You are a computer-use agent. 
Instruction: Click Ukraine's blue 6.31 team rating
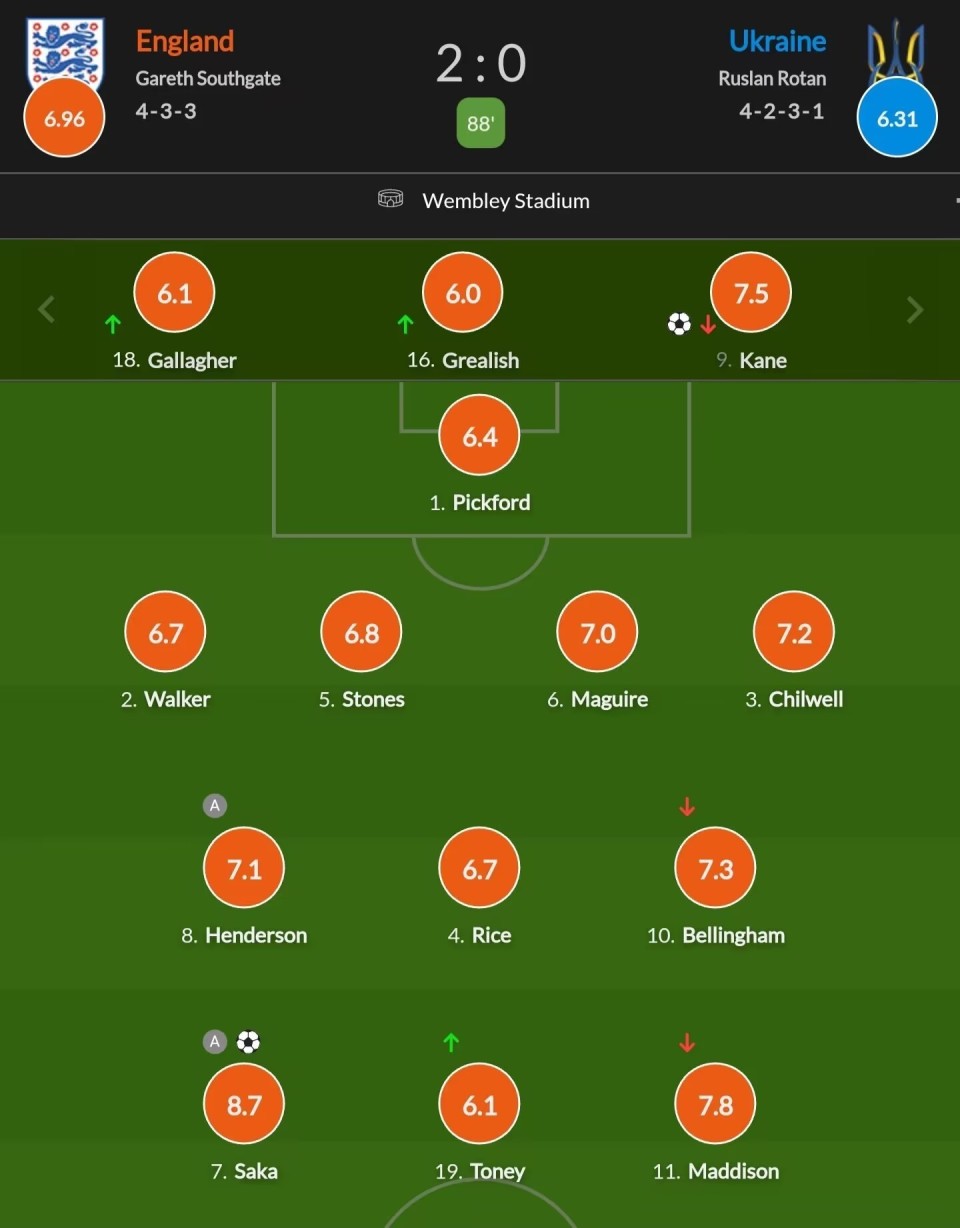click(x=897, y=118)
